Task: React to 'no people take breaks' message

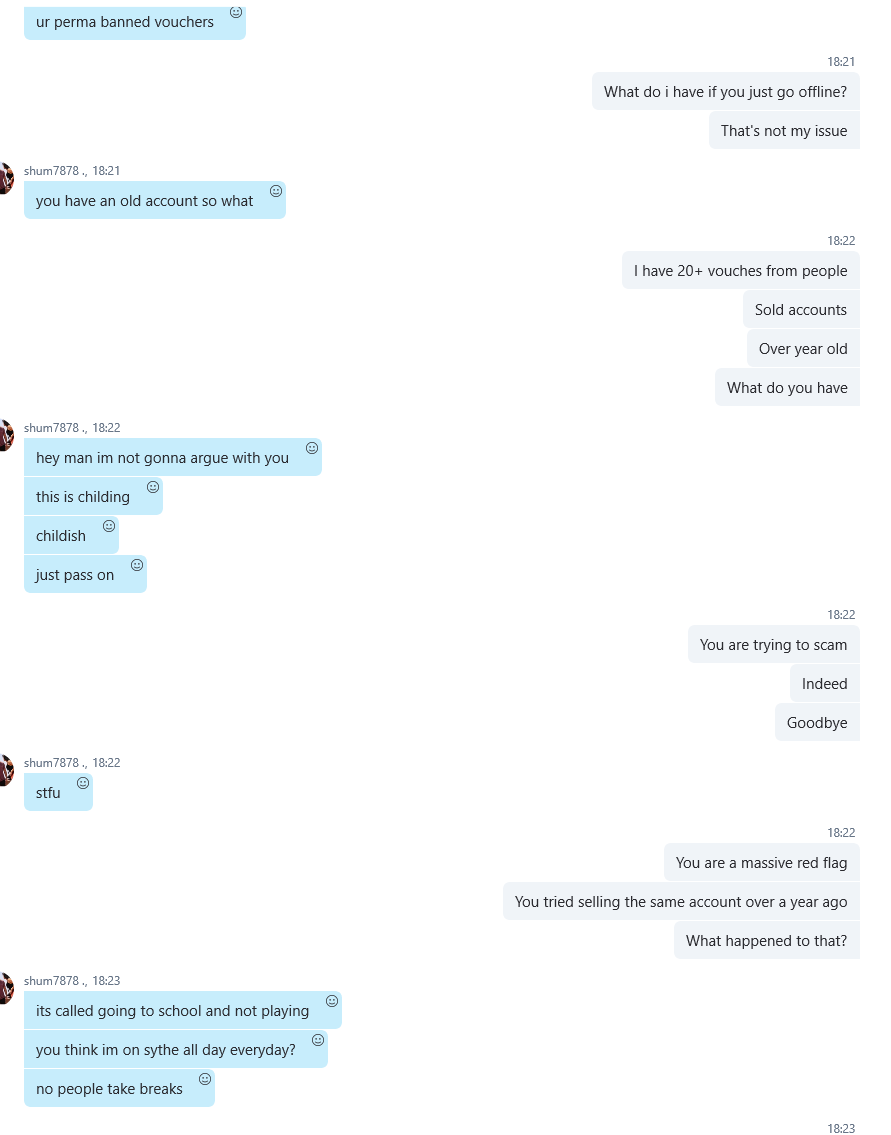Action: click(x=205, y=1079)
